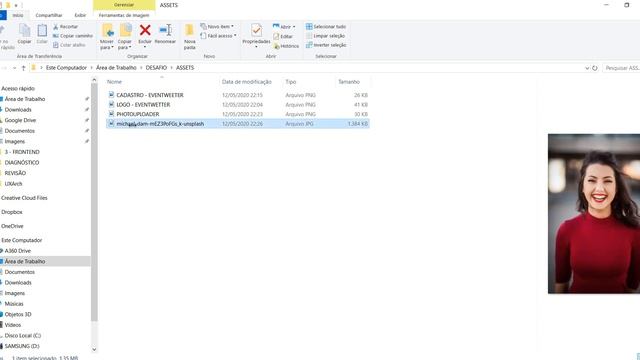Screen dimensions: 640x360
Task: Open the Novo item dropdown
Action: coord(217,27)
